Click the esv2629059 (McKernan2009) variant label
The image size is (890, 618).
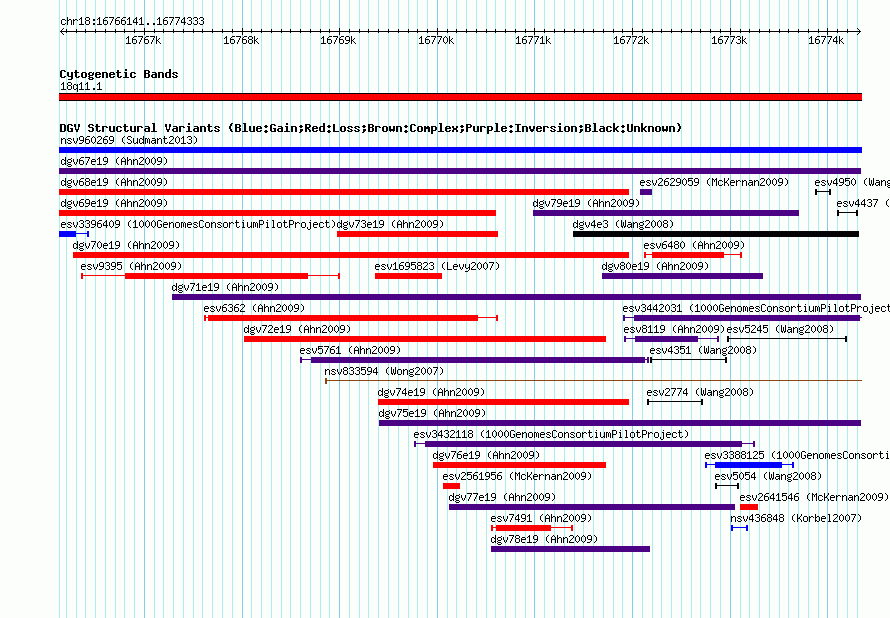tap(714, 182)
